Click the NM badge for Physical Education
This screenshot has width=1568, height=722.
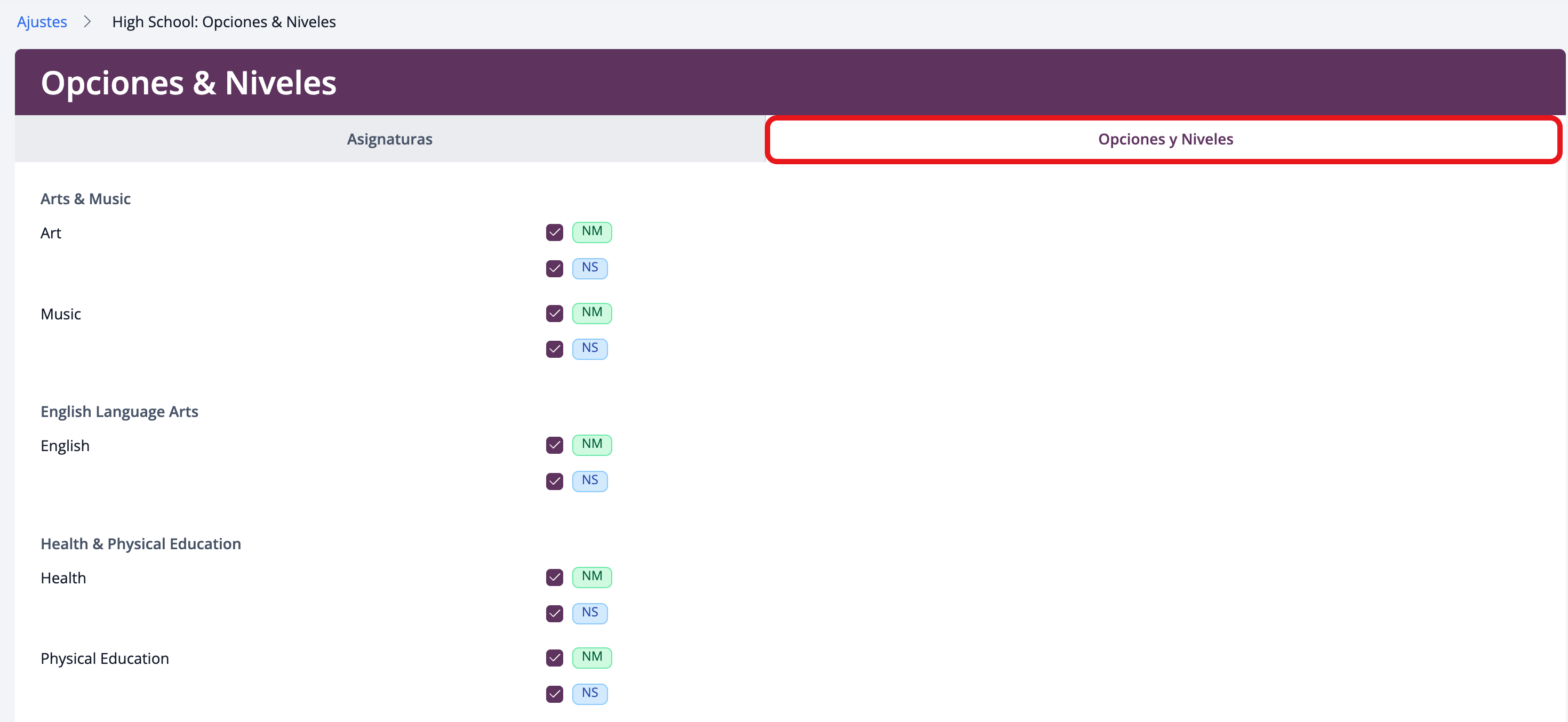click(591, 657)
